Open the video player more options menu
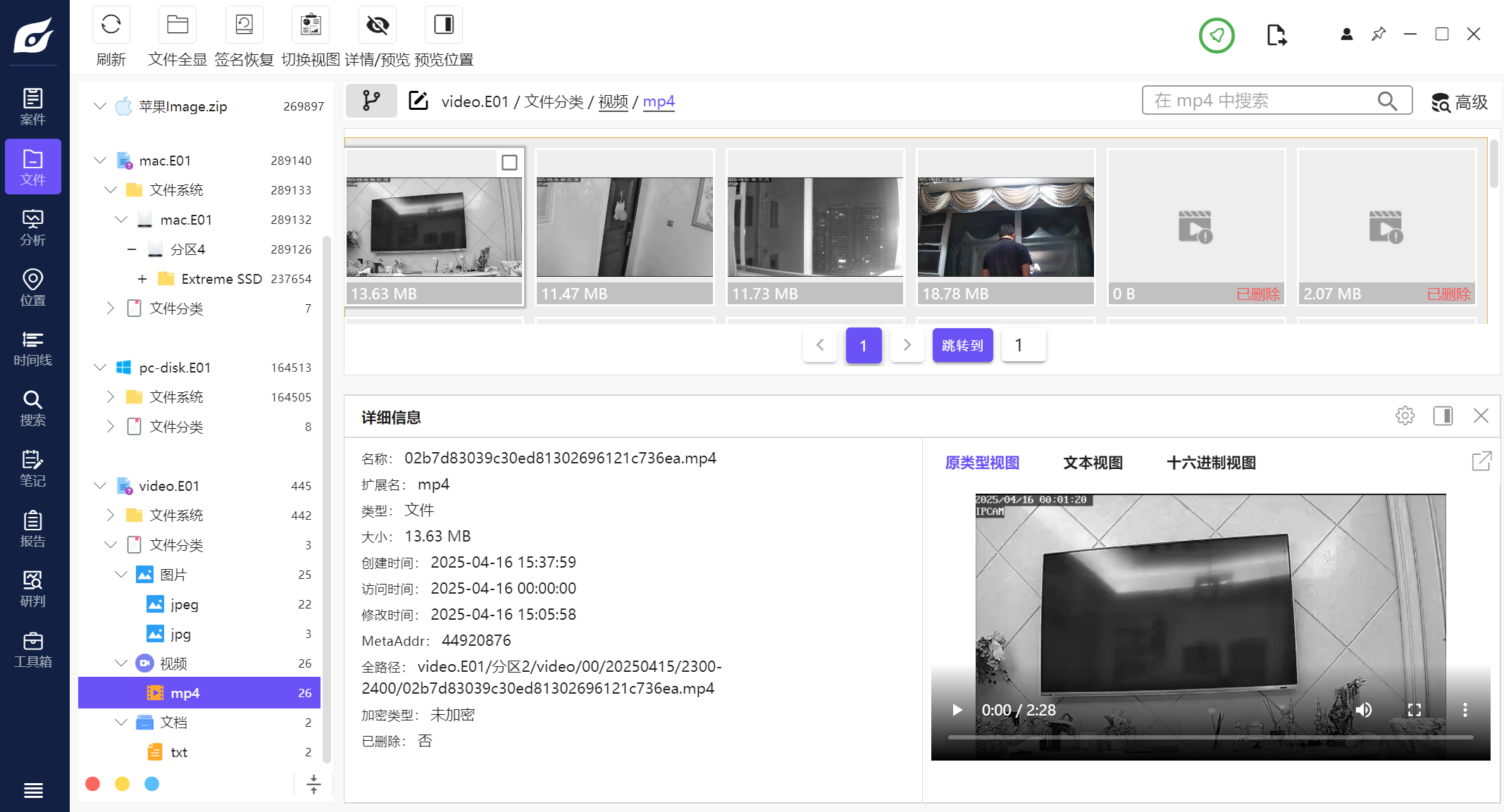This screenshot has width=1504, height=812. click(x=1465, y=710)
